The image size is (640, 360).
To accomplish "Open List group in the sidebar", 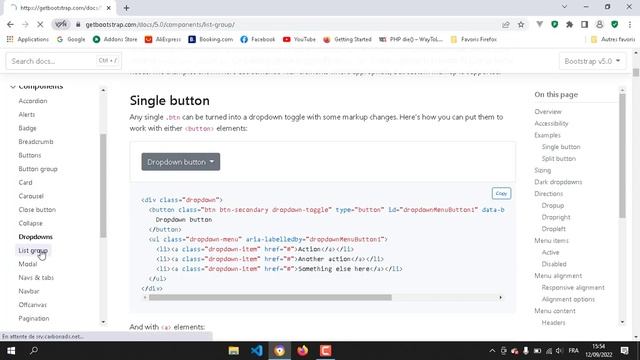I will [33, 250].
